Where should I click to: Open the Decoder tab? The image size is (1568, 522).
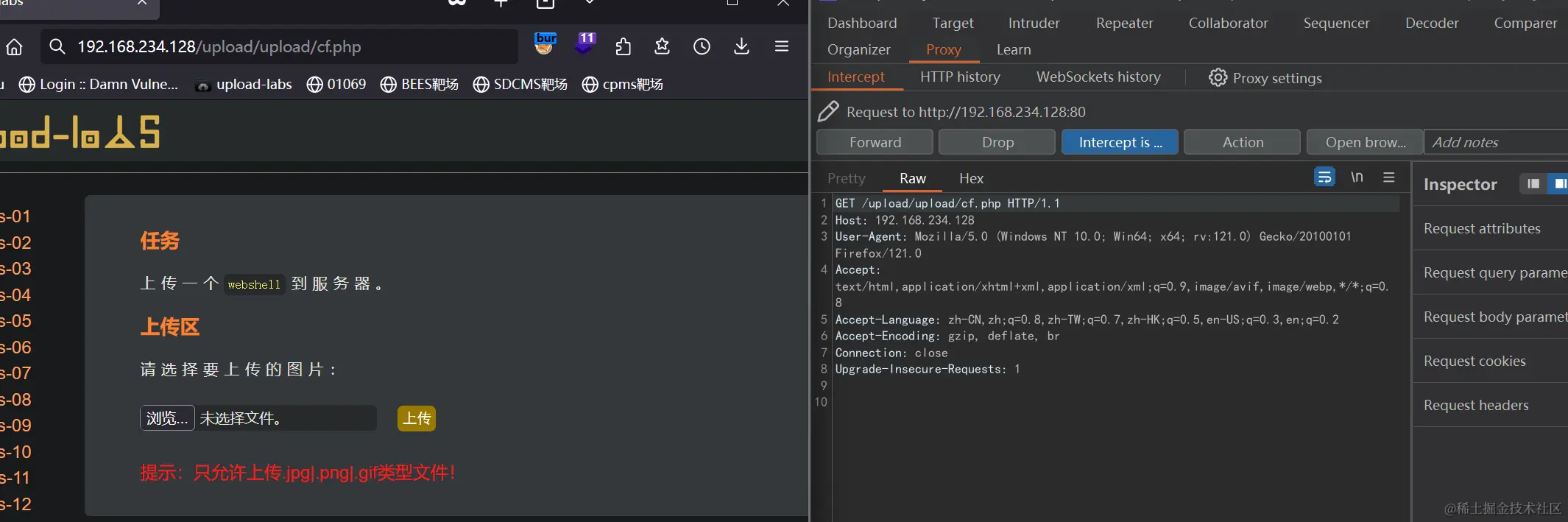1432,23
